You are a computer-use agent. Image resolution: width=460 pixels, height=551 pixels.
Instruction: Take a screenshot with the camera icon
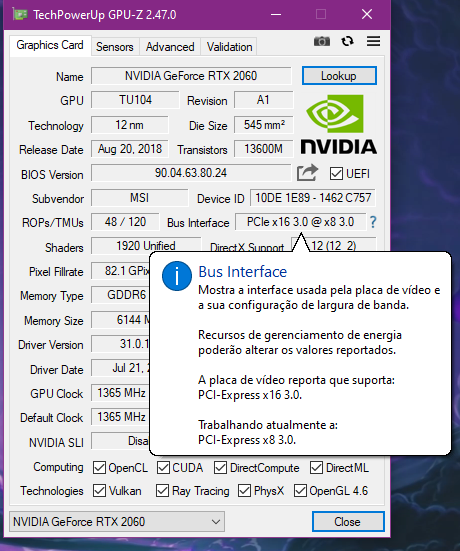click(322, 41)
